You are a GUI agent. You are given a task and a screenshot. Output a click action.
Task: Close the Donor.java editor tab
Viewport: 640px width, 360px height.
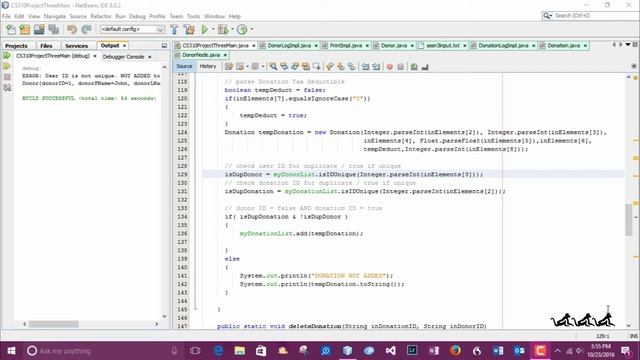[x=412, y=46]
